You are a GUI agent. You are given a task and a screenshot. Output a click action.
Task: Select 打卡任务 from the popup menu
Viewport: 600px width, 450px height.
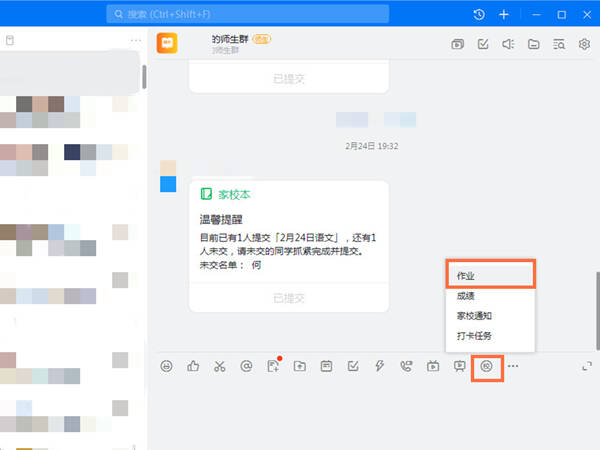(491, 336)
